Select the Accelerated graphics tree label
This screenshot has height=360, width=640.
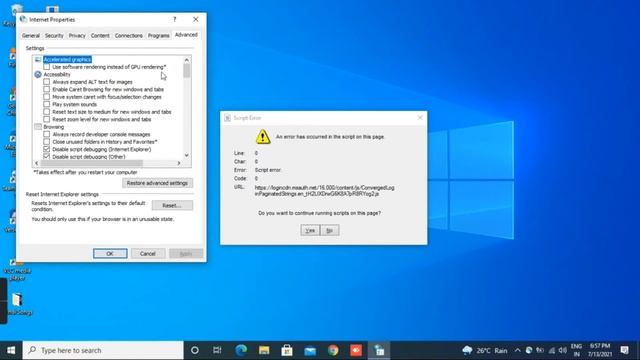click(67, 60)
